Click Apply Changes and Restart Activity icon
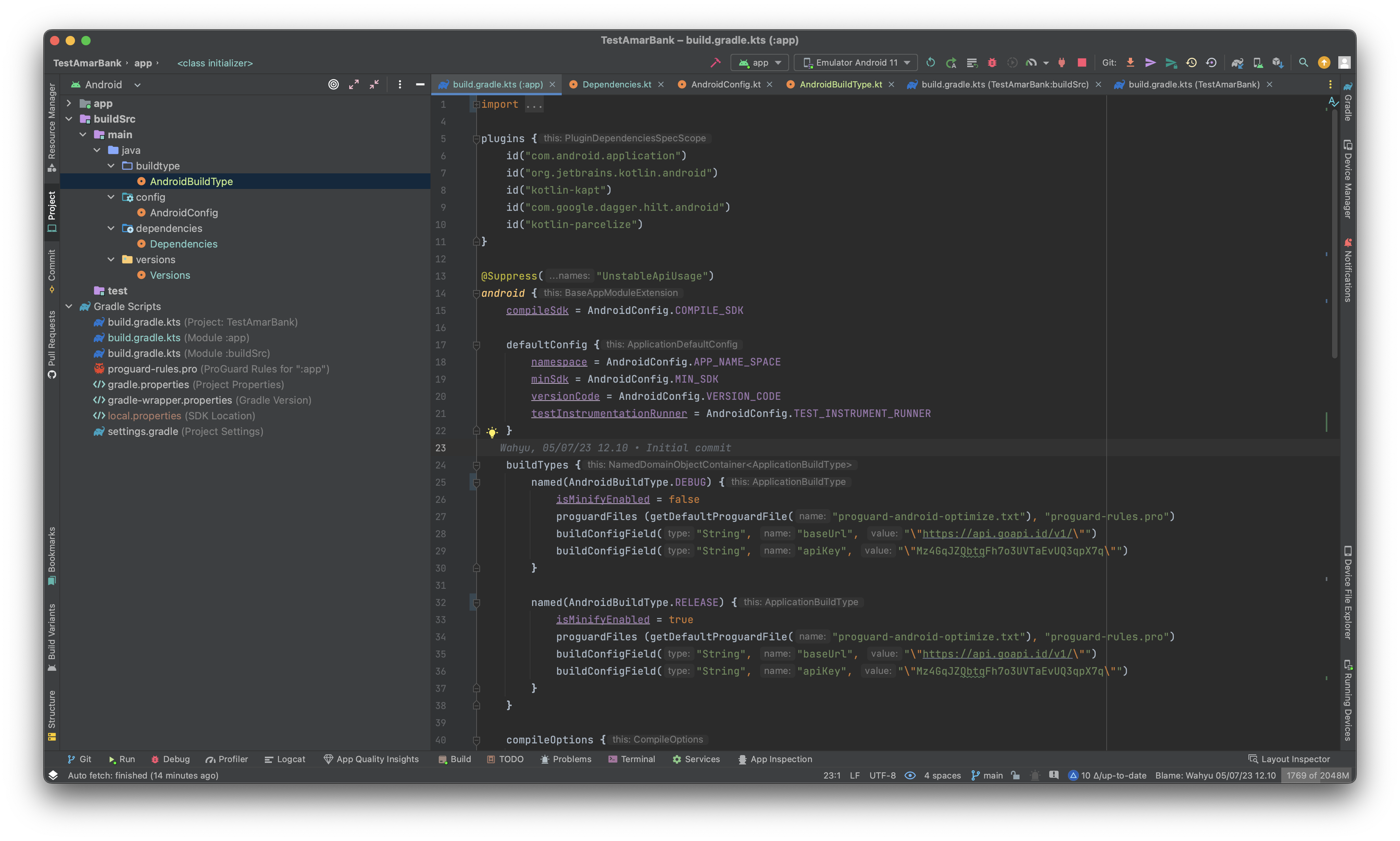Screen dimensions: 1400x841 click(x=951, y=62)
